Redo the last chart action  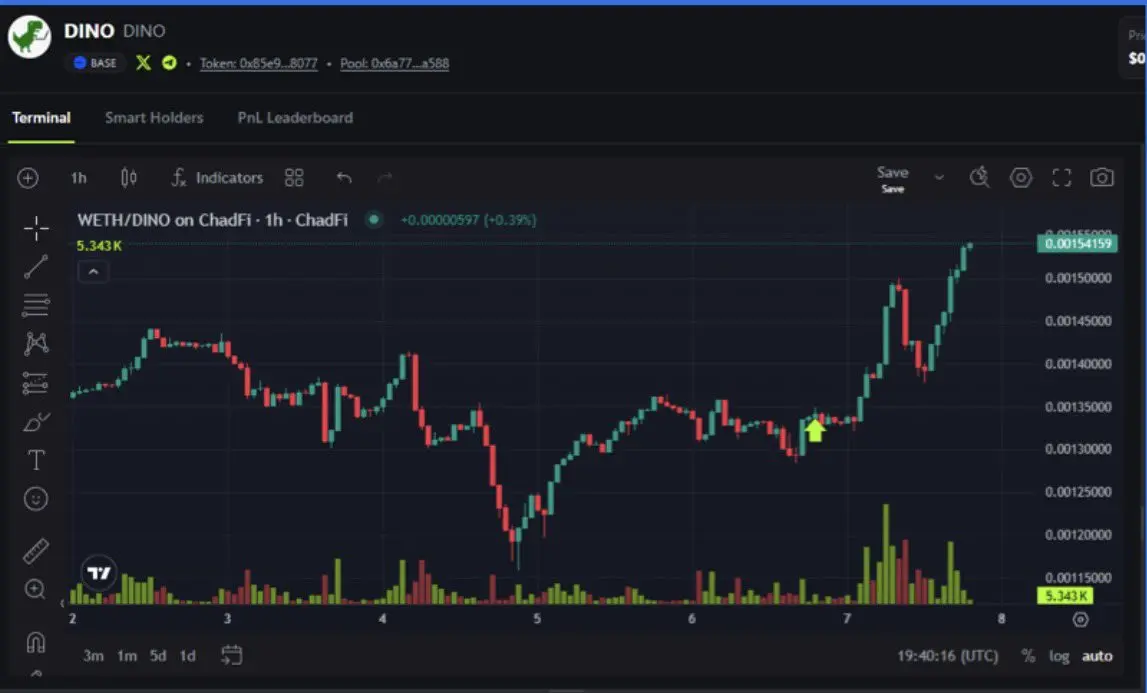(x=385, y=178)
